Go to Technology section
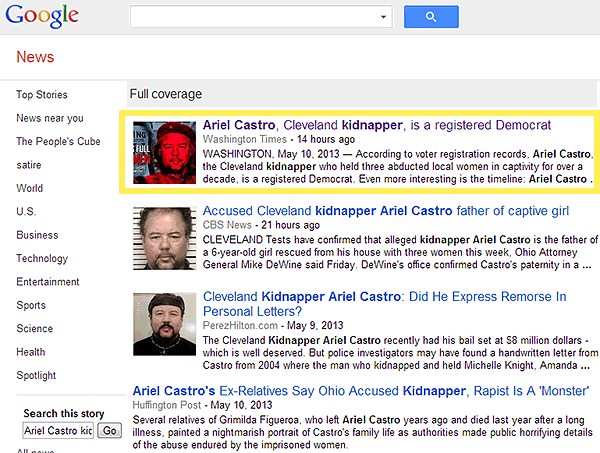 click(x=42, y=259)
